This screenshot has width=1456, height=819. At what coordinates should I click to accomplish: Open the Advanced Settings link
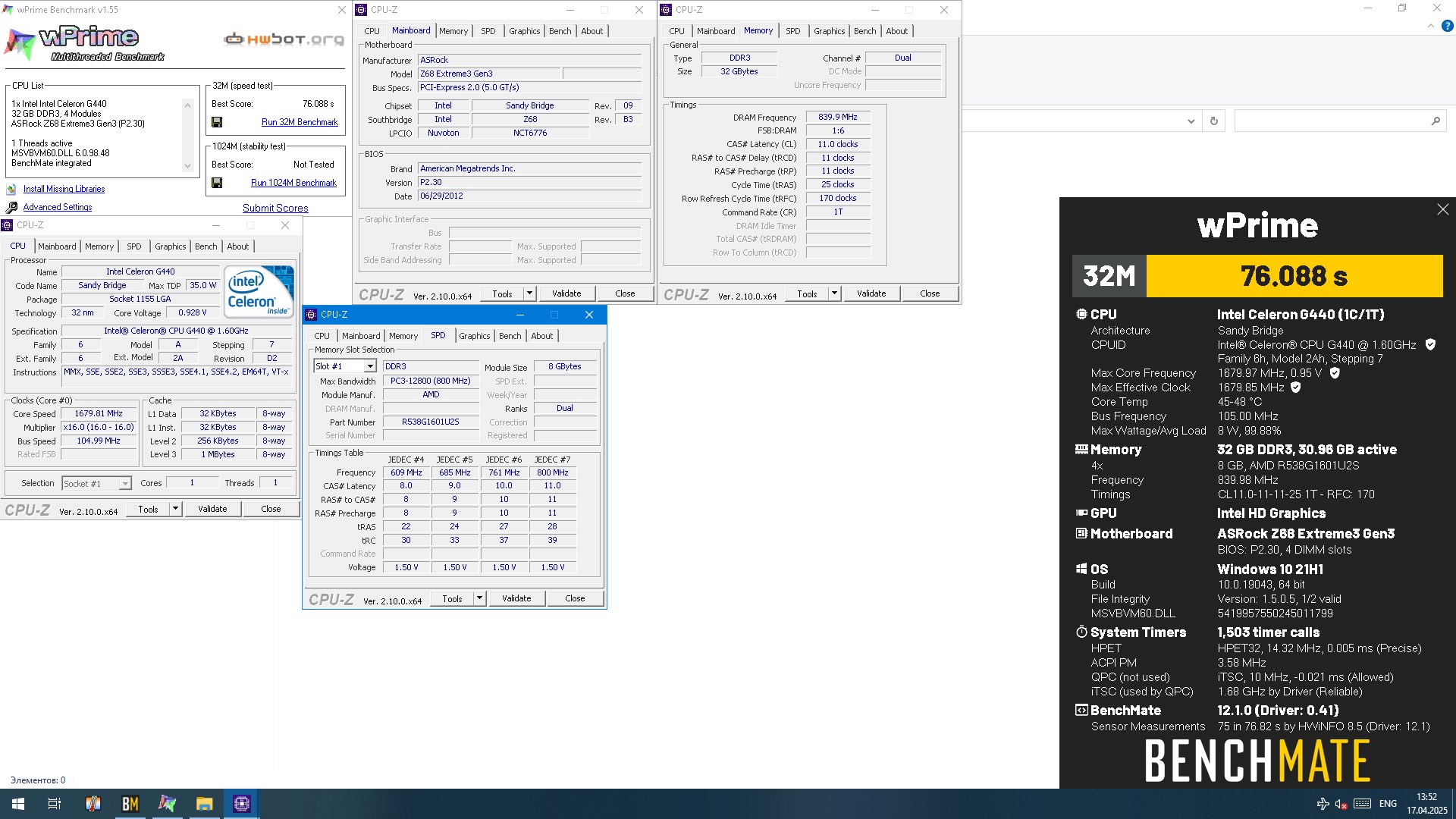click(58, 207)
